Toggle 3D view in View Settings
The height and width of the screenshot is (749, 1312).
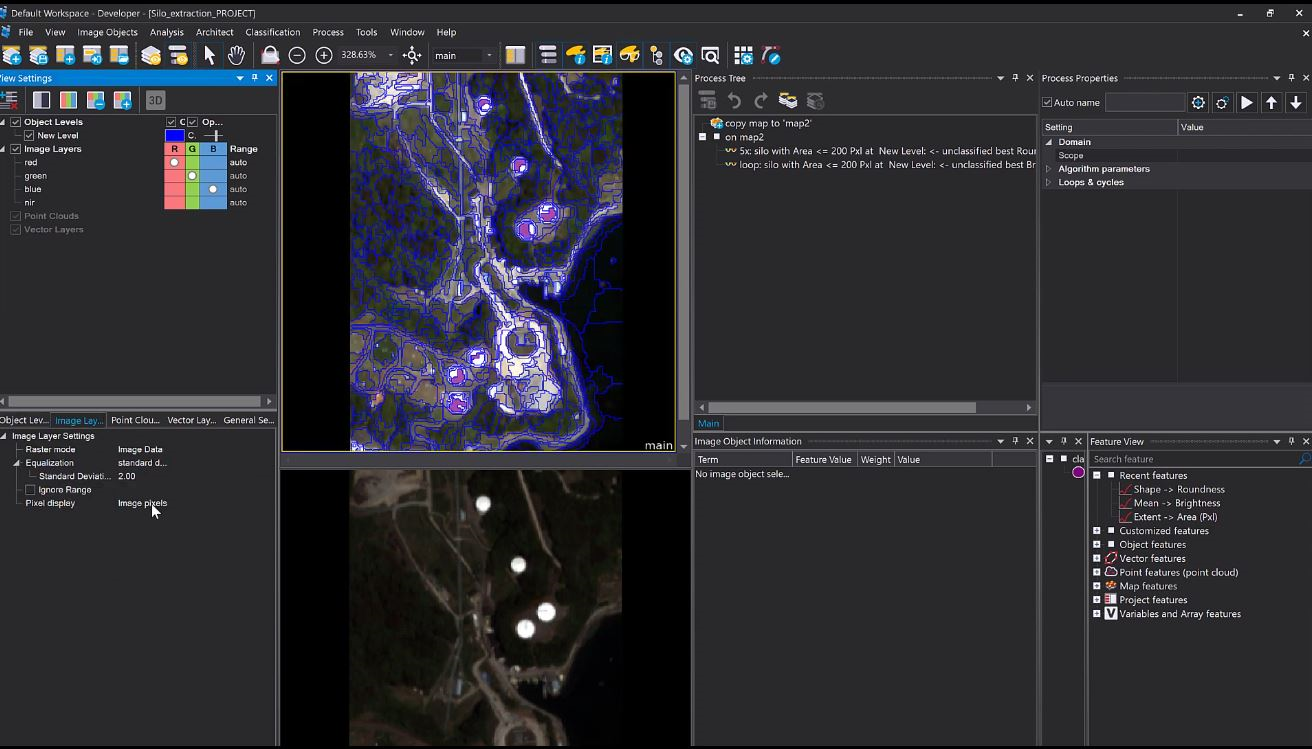pyautogui.click(x=155, y=100)
